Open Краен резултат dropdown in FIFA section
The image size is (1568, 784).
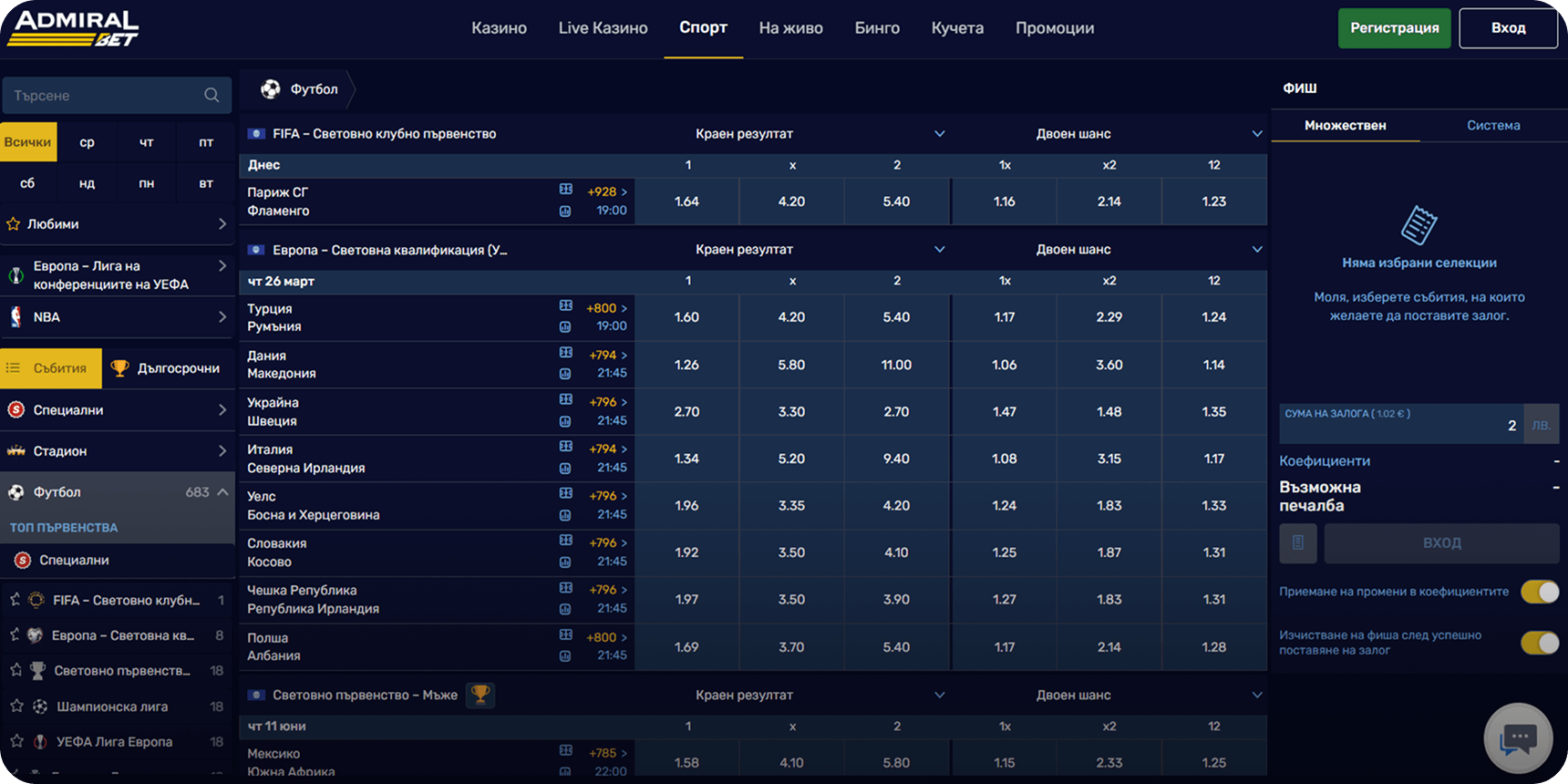tap(940, 134)
